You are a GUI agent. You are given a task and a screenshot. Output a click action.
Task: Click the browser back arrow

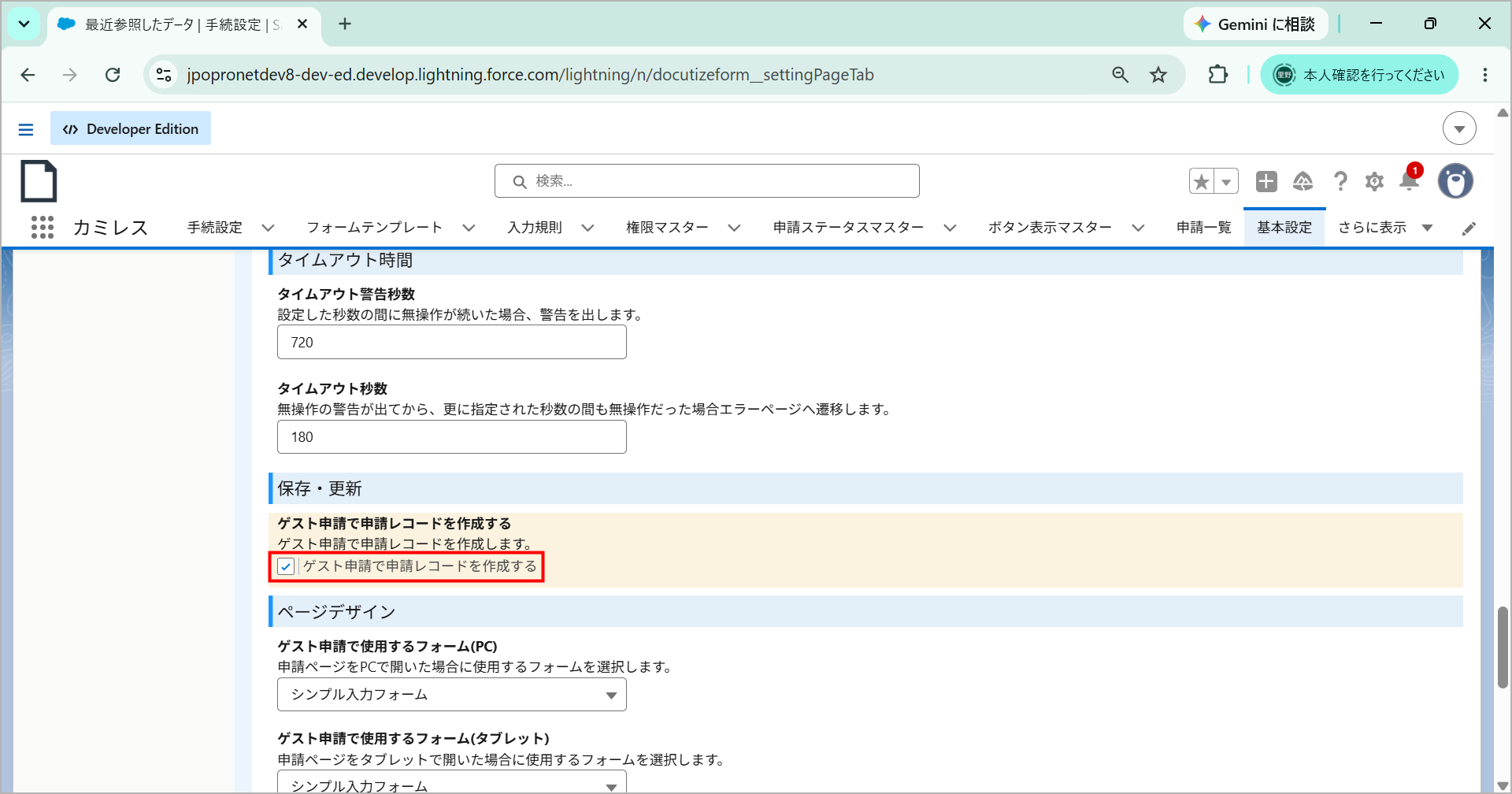[28, 75]
